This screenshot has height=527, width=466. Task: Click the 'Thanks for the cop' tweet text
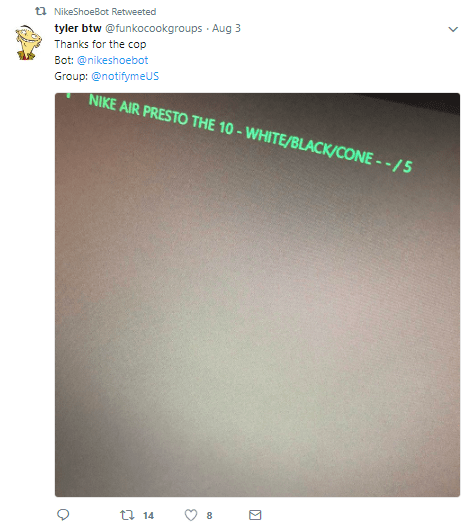(x=100, y=44)
